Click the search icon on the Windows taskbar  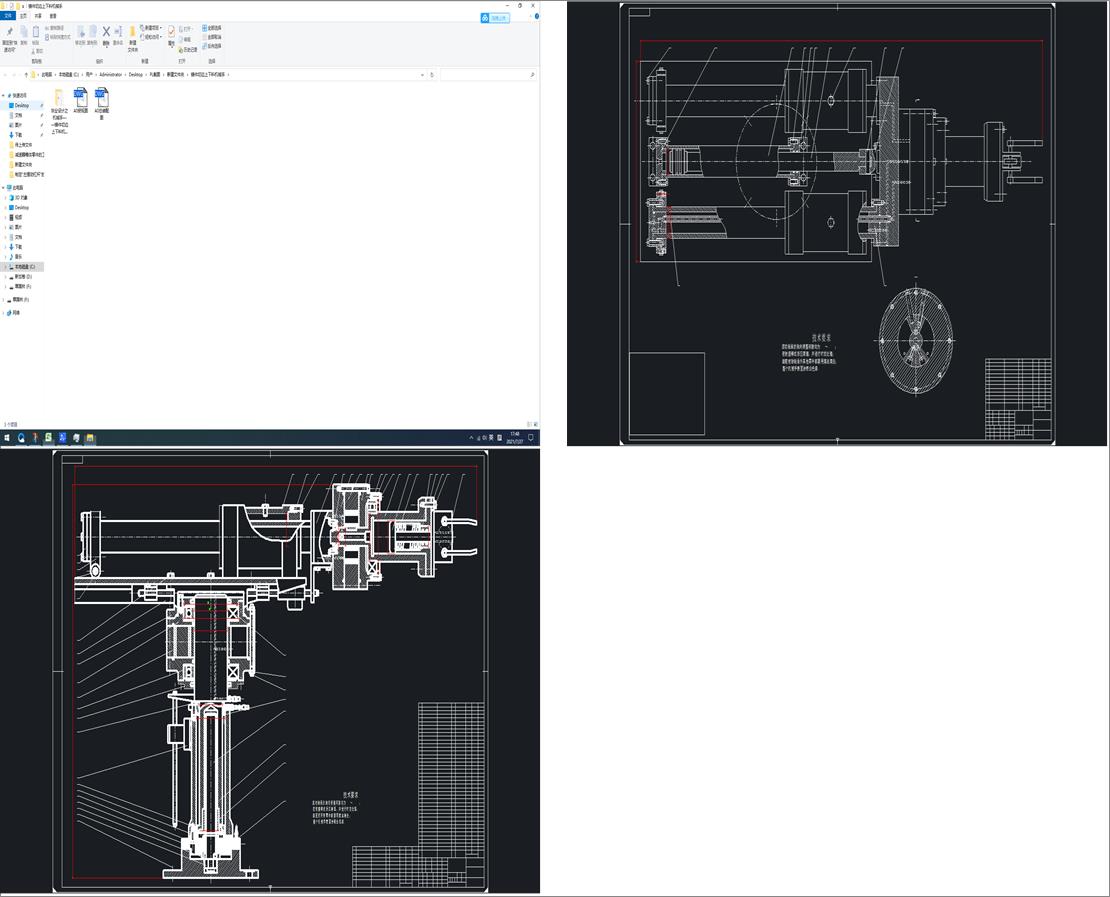[x=21, y=438]
